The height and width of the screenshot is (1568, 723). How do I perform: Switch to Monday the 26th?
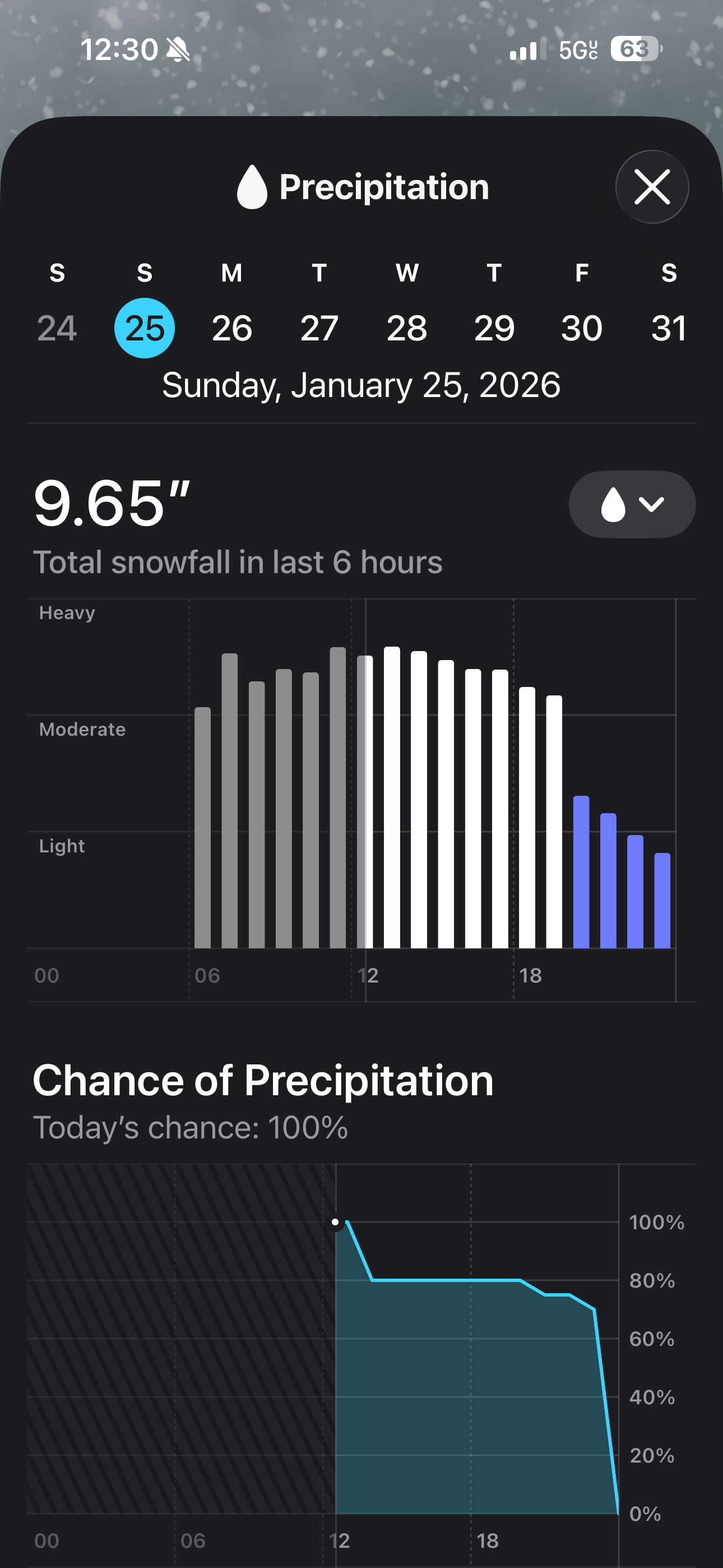(x=232, y=328)
